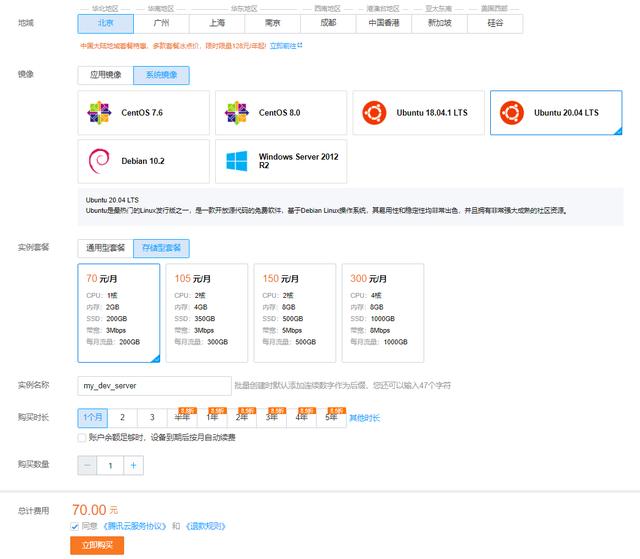The width and height of the screenshot is (640, 559).
Task: Click the Ubuntu 18.04.1 LTS logo icon
Action: click(374, 113)
